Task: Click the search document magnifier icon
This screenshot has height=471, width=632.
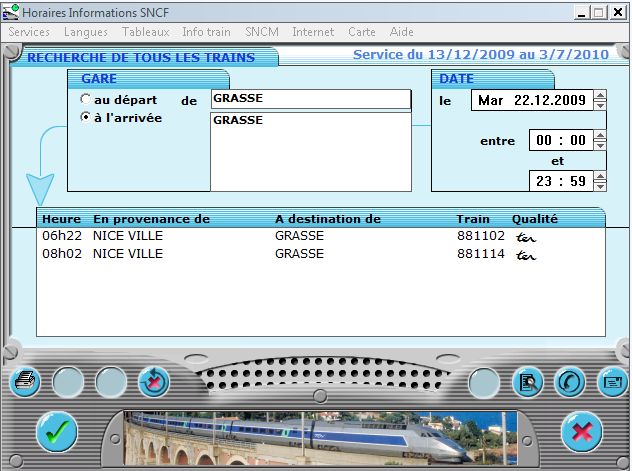Action: coord(527,381)
